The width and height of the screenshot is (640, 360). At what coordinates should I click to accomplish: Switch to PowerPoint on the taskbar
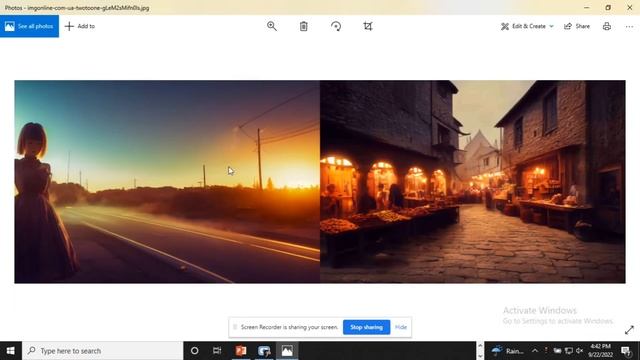tap(241, 351)
